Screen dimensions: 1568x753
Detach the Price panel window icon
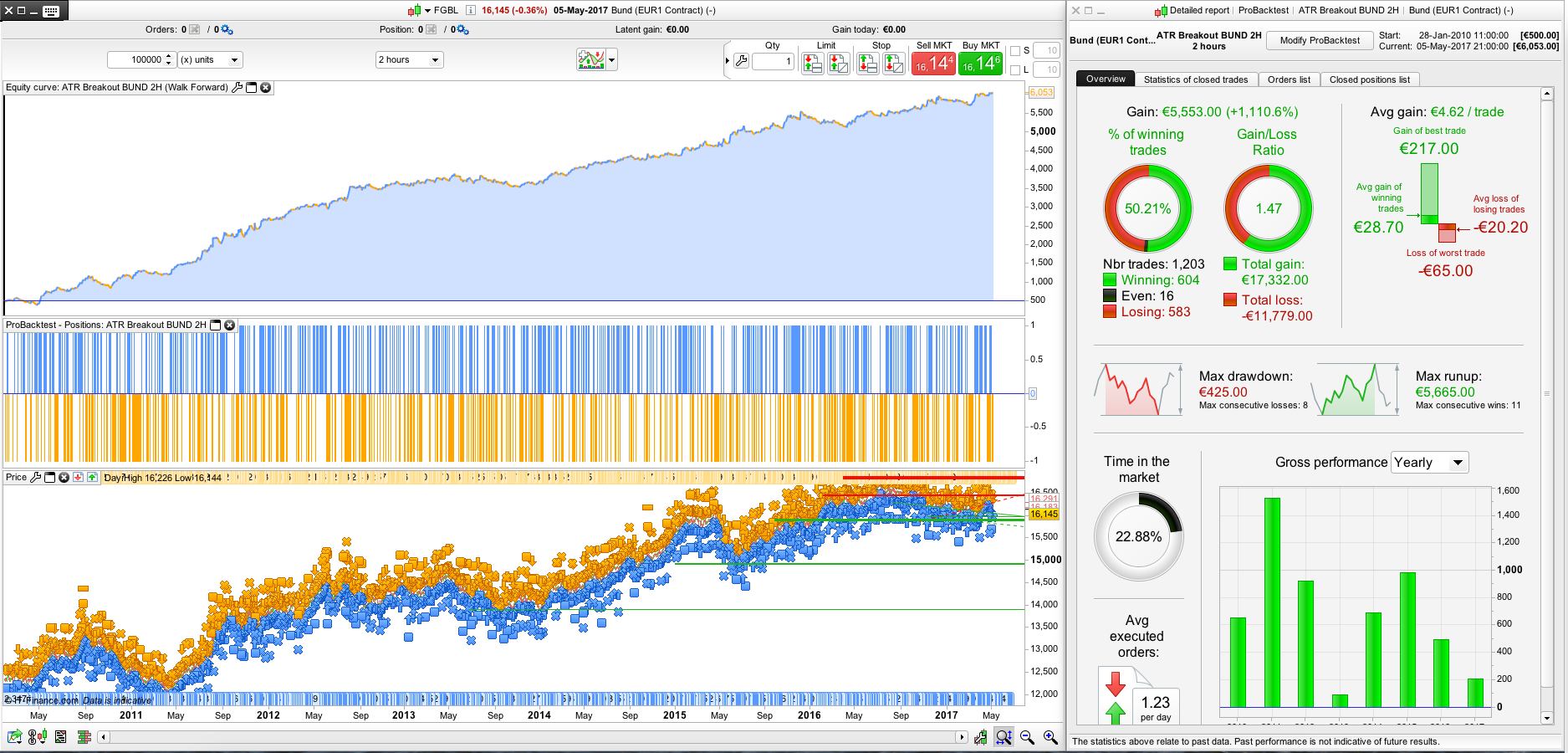coord(49,477)
